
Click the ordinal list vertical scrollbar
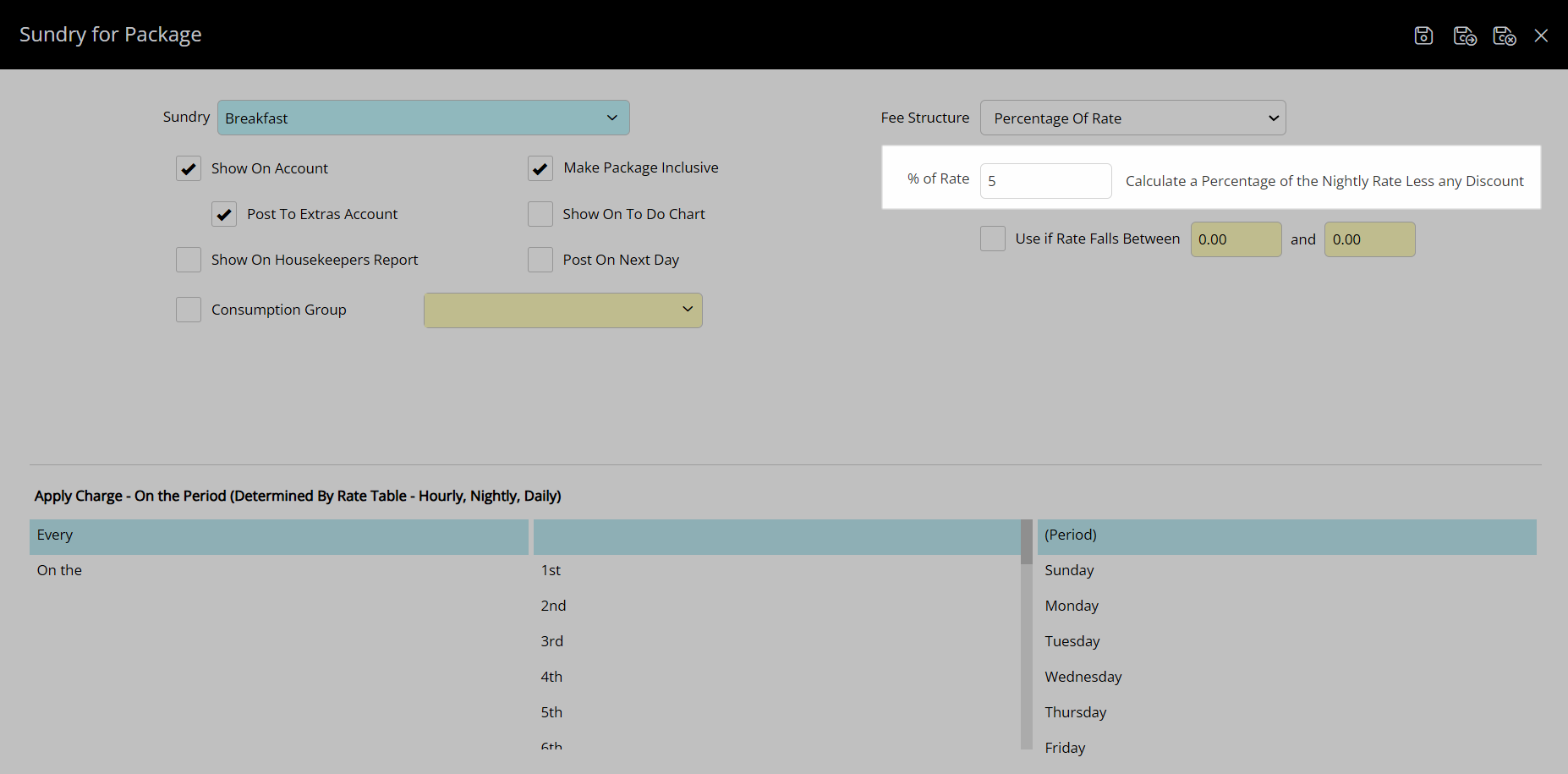[1026, 634]
